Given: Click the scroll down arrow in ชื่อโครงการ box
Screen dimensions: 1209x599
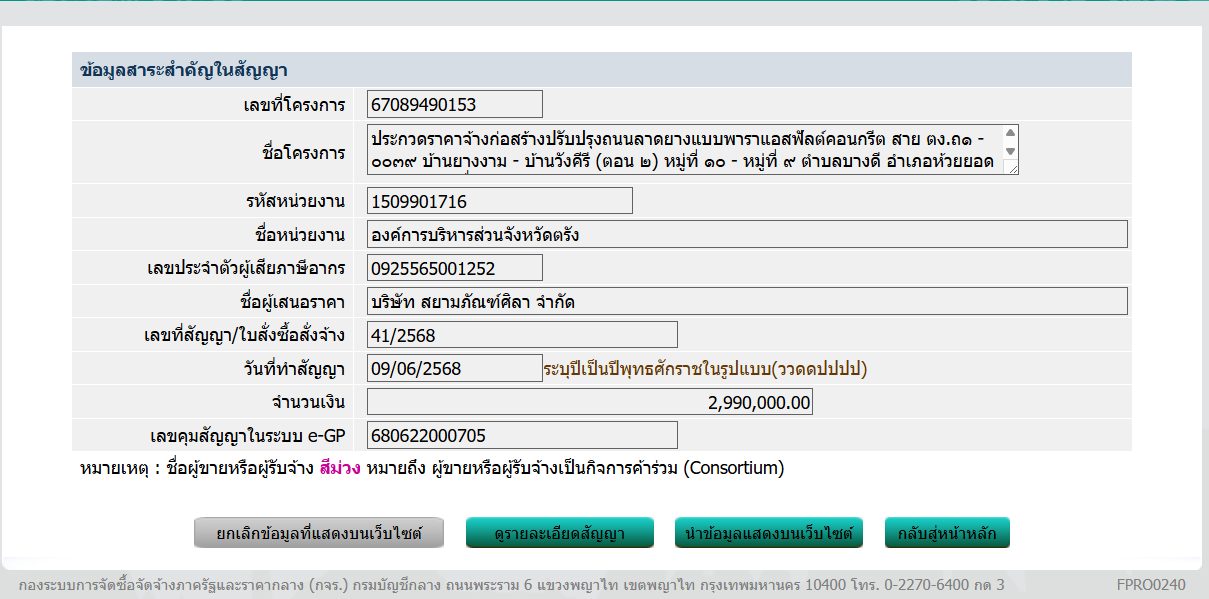Looking at the screenshot, I should (x=1010, y=151).
